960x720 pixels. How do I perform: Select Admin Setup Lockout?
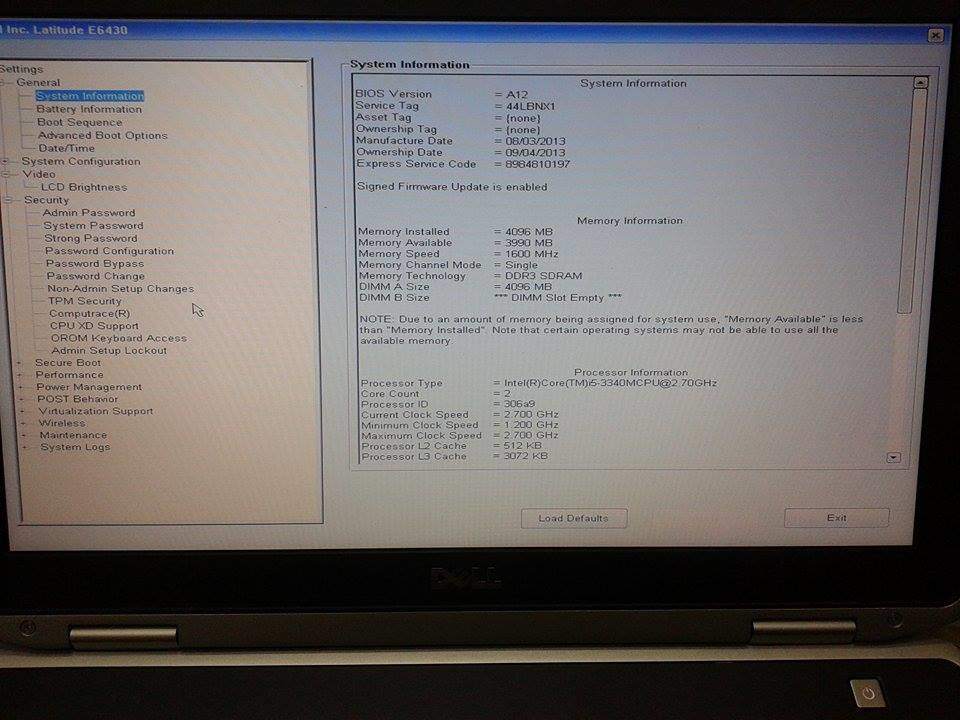click(109, 350)
